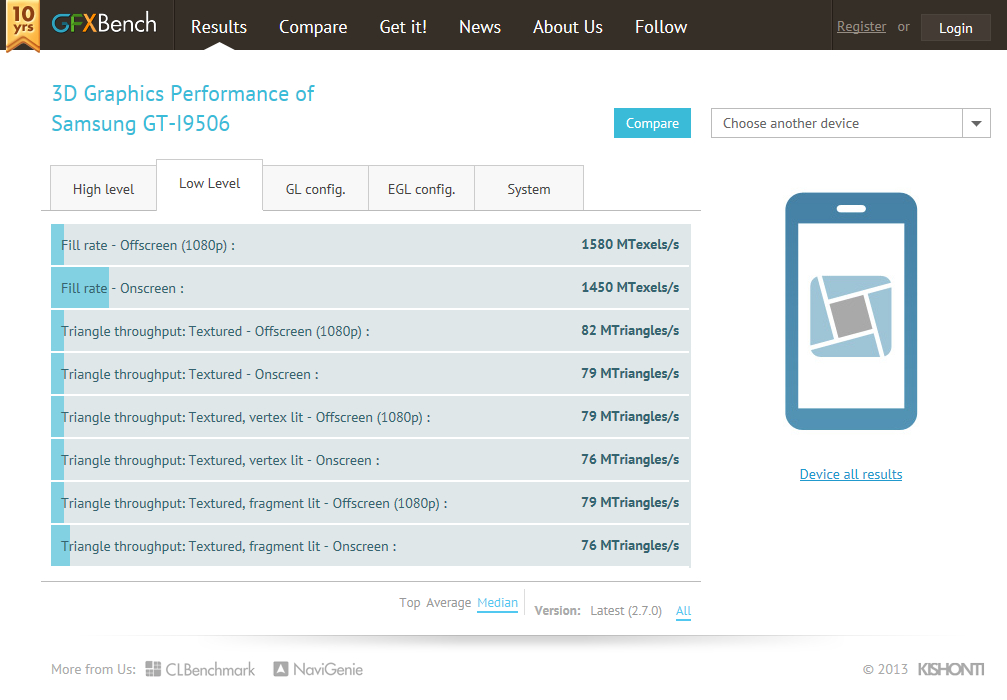Image resolution: width=1007 pixels, height=700 pixels.
Task: Click Textured, fragment lit - Offscreen (1080p) row
Action: (x=371, y=503)
